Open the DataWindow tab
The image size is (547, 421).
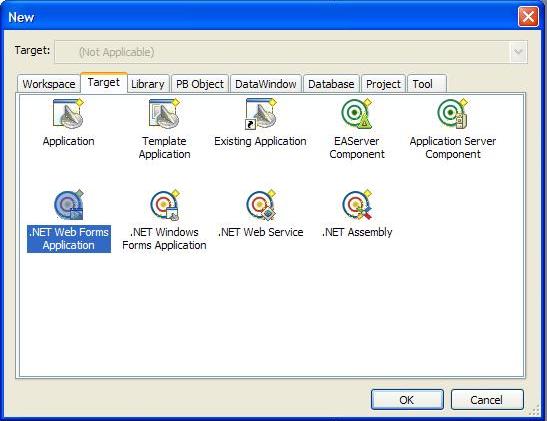[x=266, y=84]
